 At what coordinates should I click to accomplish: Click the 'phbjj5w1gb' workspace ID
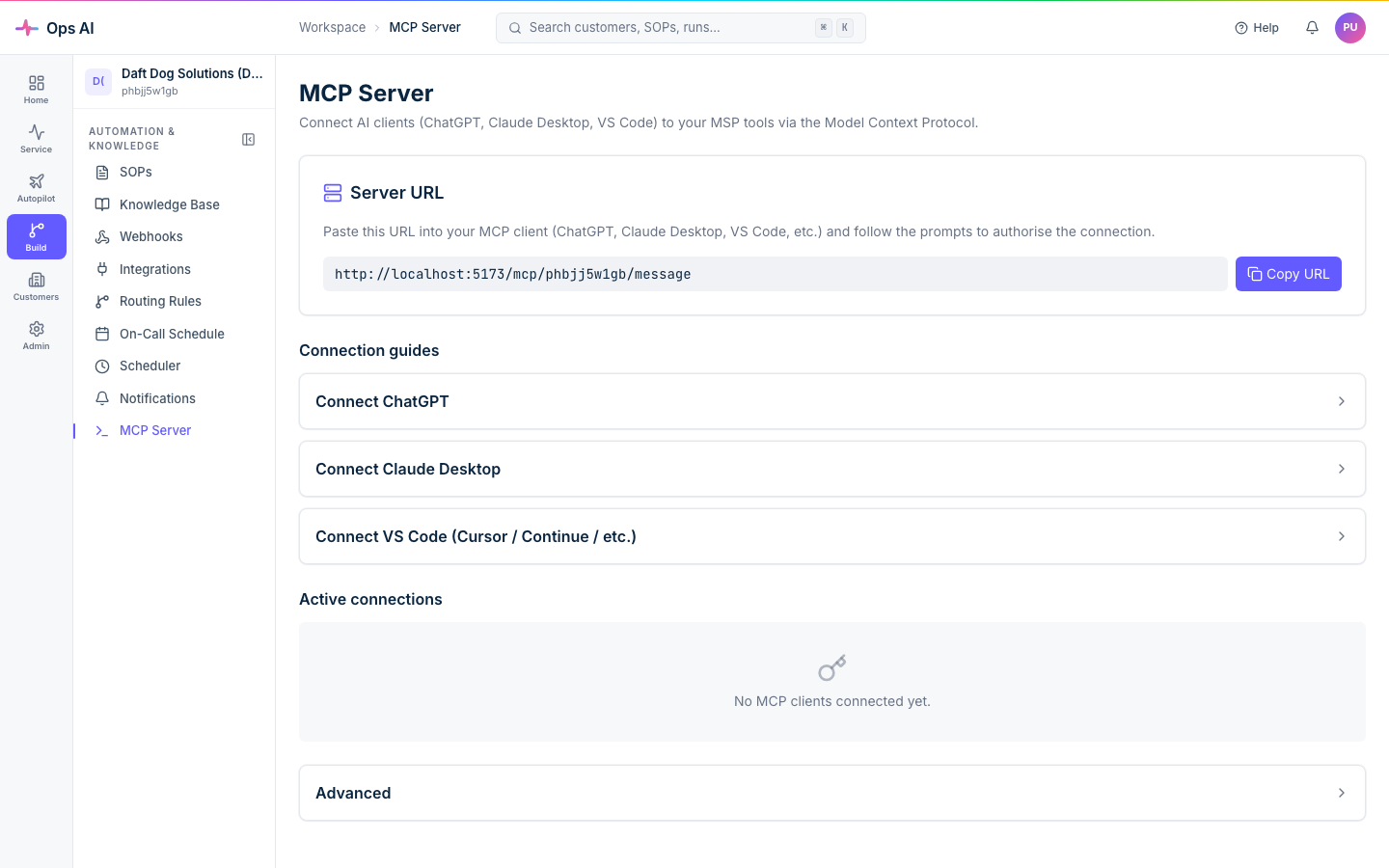tap(150, 92)
